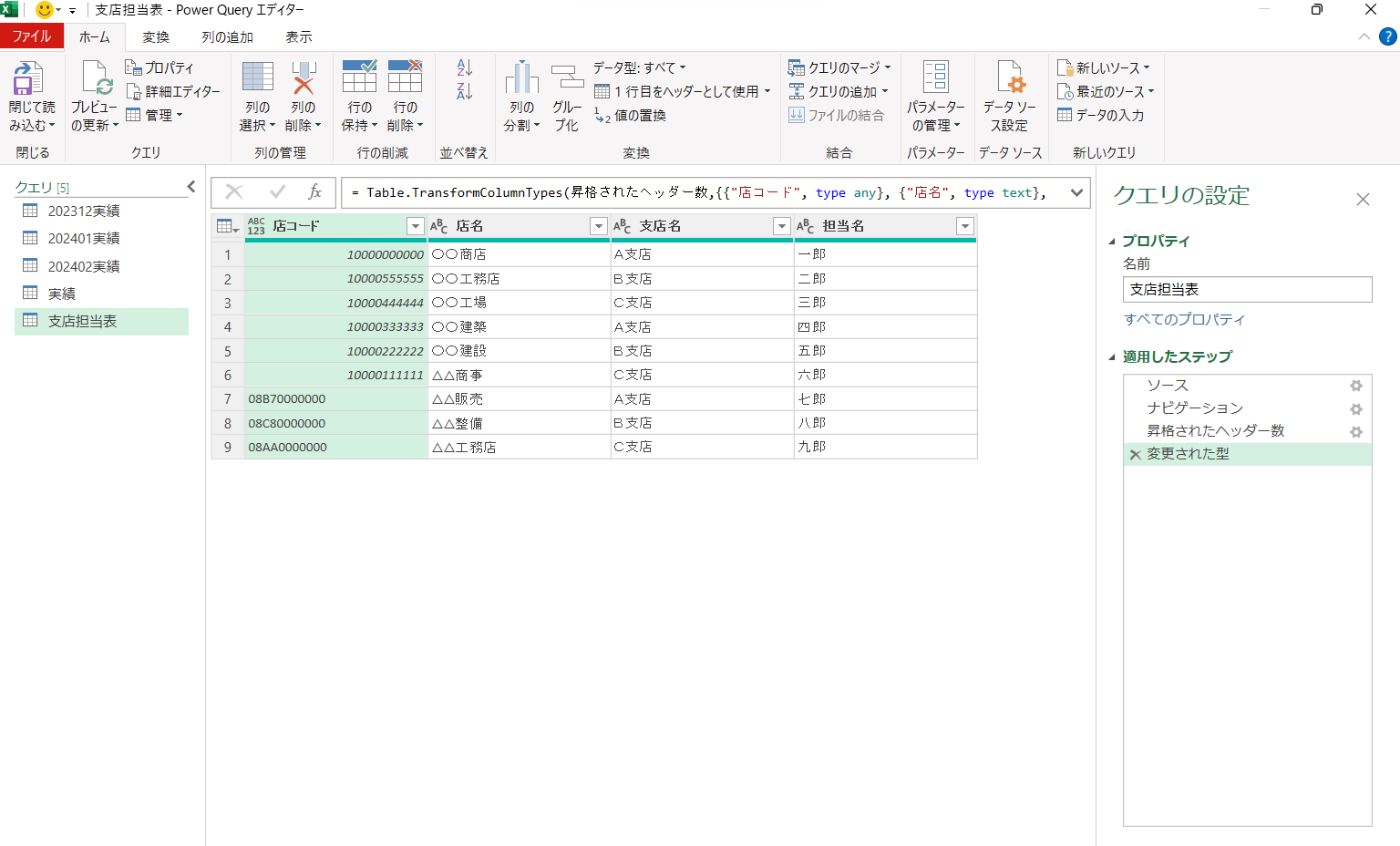Open the 店名 column filter dropdown

(x=599, y=226)
